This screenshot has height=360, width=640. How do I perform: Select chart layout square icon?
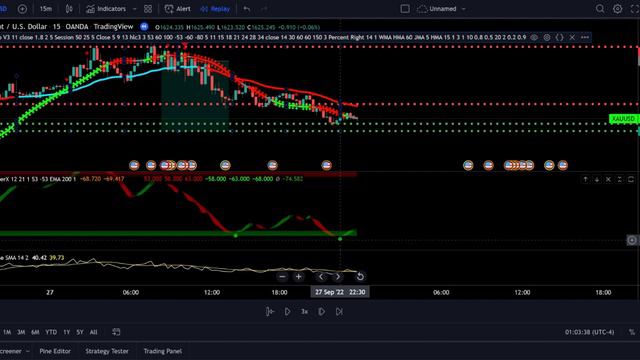point(405,9)
